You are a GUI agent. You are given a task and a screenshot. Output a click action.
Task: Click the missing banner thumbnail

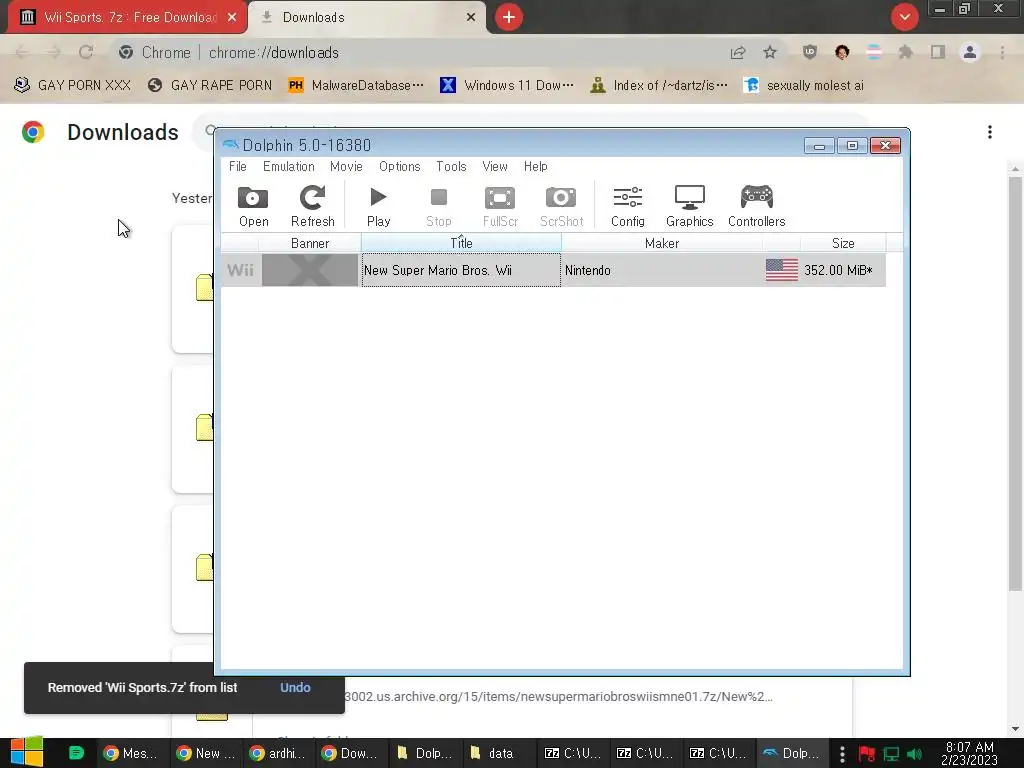click(x=310, y=270)
